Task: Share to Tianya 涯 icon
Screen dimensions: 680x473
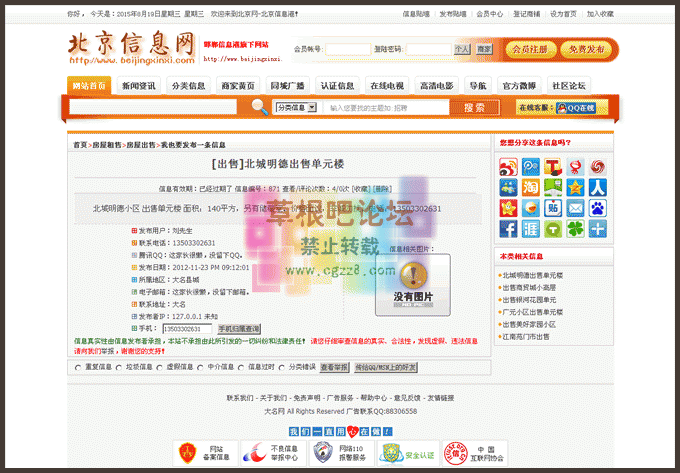Action: [x=531, y=229]
